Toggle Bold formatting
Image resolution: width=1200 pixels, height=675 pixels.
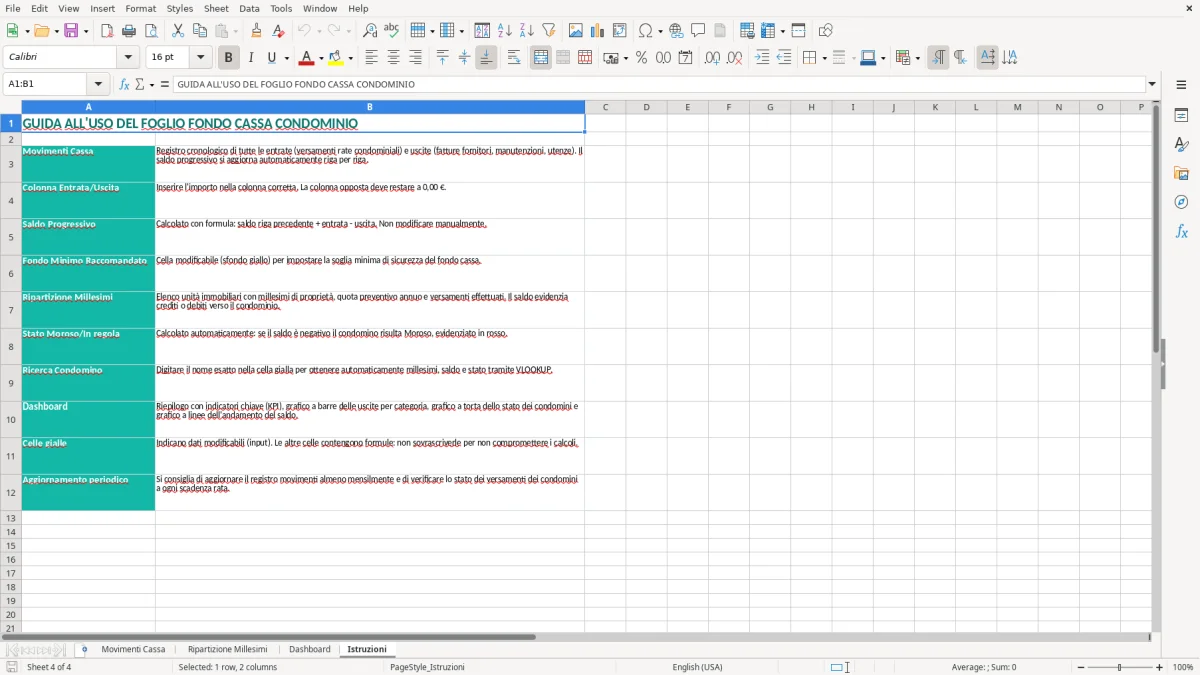pyautogui.click(x=229, y=58)
